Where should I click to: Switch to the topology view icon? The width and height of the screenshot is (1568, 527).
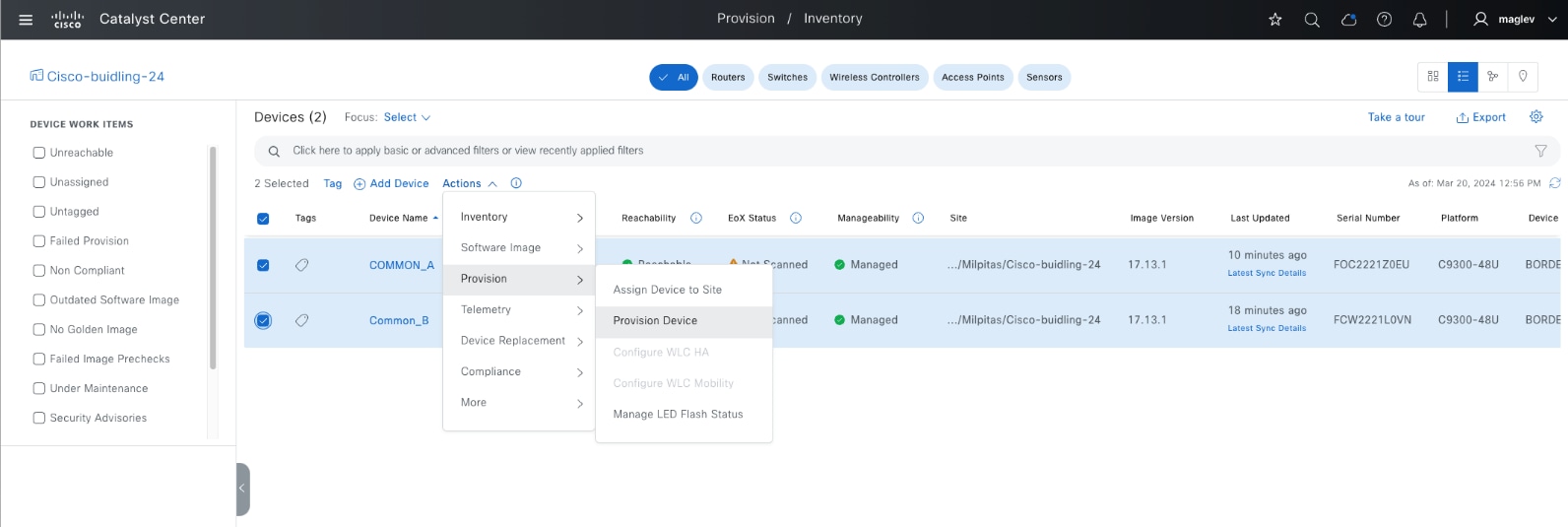pyautogui.click(x=1493, y=77)
